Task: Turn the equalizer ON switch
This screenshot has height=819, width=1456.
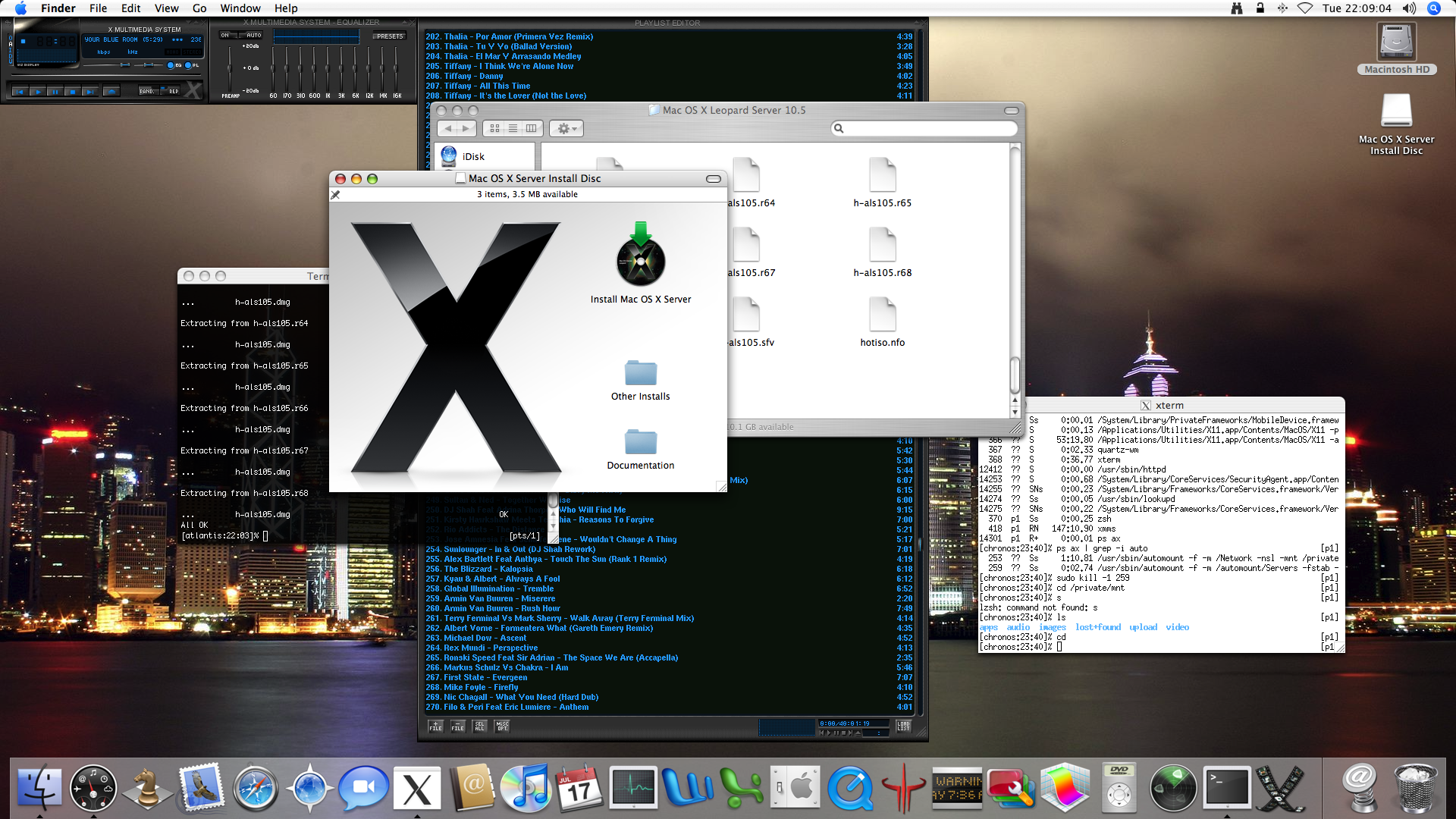Action: (228, 35)
